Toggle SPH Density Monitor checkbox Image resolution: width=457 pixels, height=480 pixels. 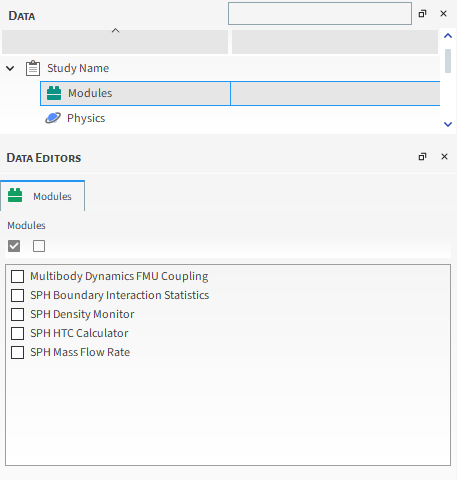tap(17, 314)
